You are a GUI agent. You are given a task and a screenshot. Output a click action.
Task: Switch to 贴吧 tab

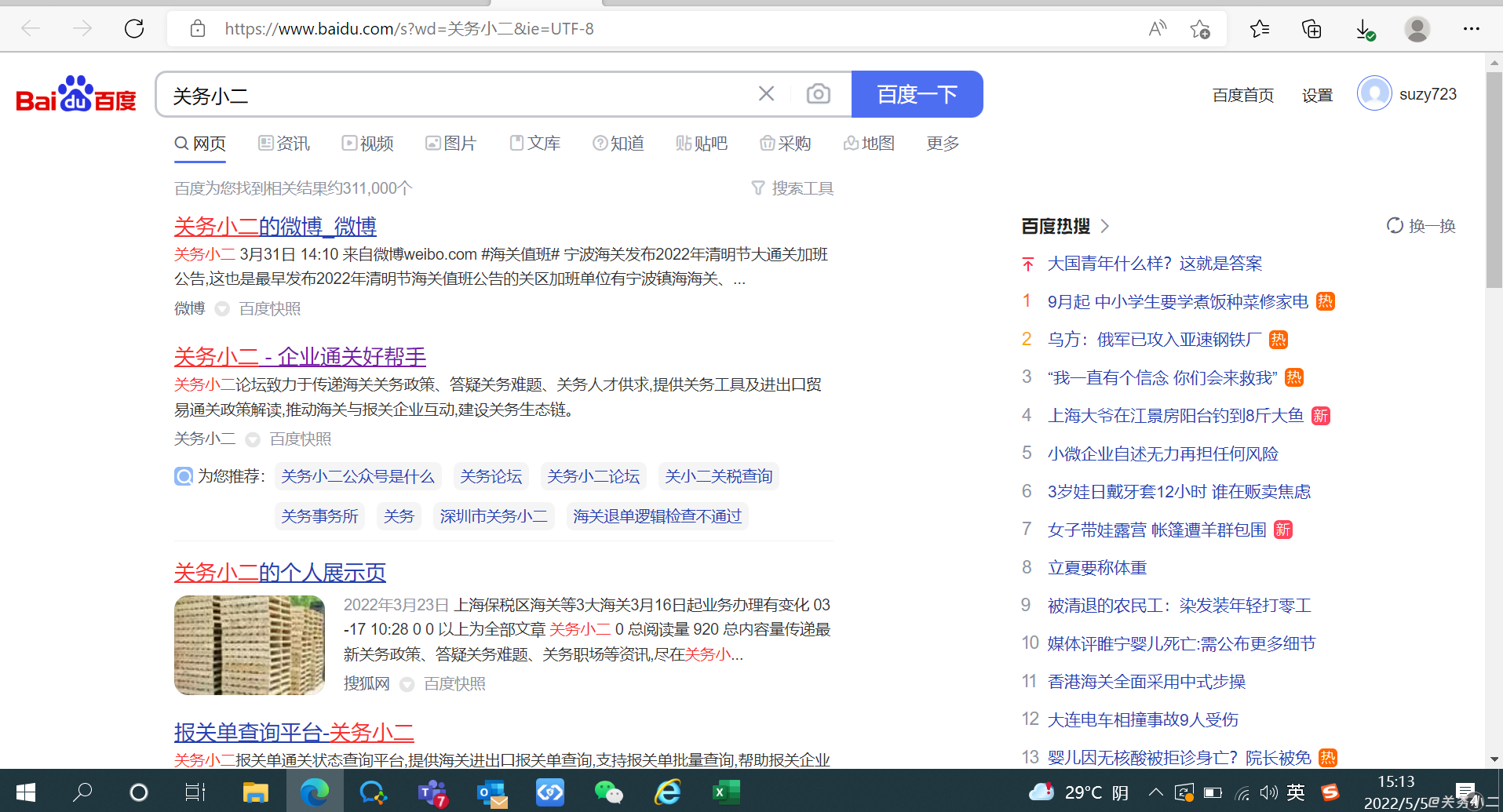pyautogui.click(x=702, y=143)
